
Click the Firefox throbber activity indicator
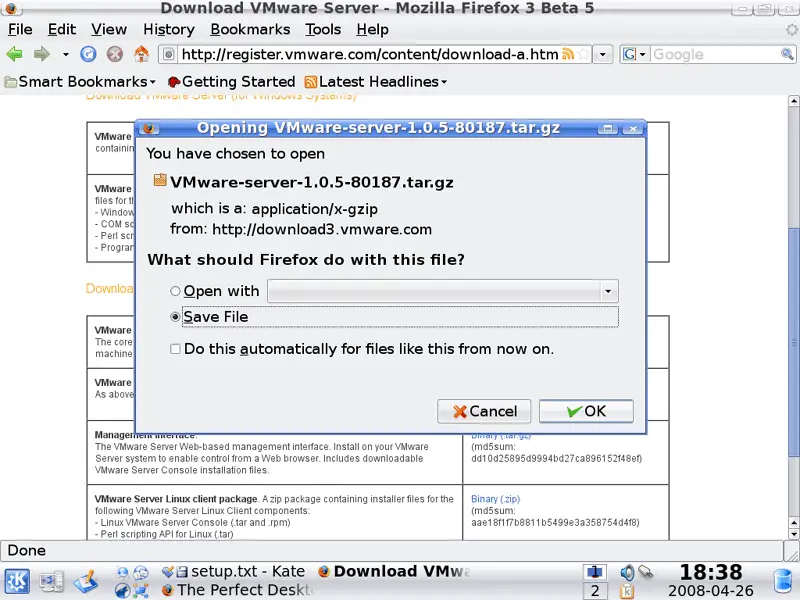(x=792, y=30)
